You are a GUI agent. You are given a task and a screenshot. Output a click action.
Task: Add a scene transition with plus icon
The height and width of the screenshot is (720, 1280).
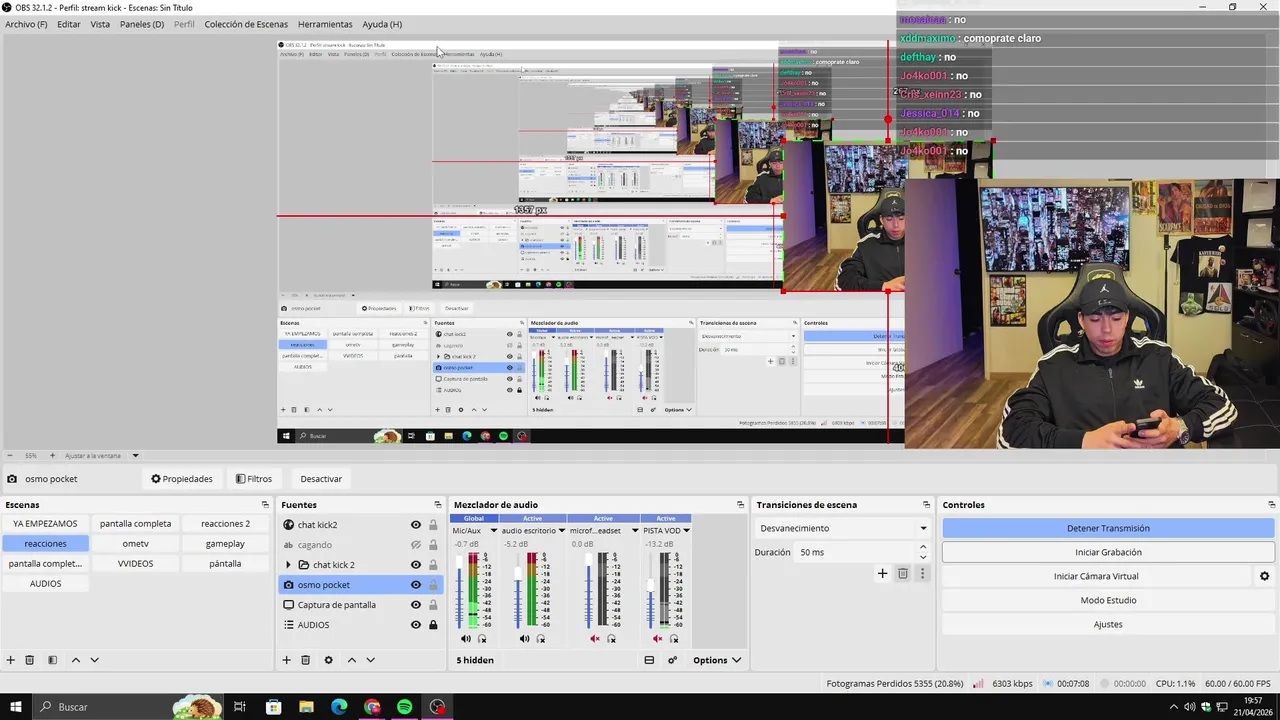(882, 573)
